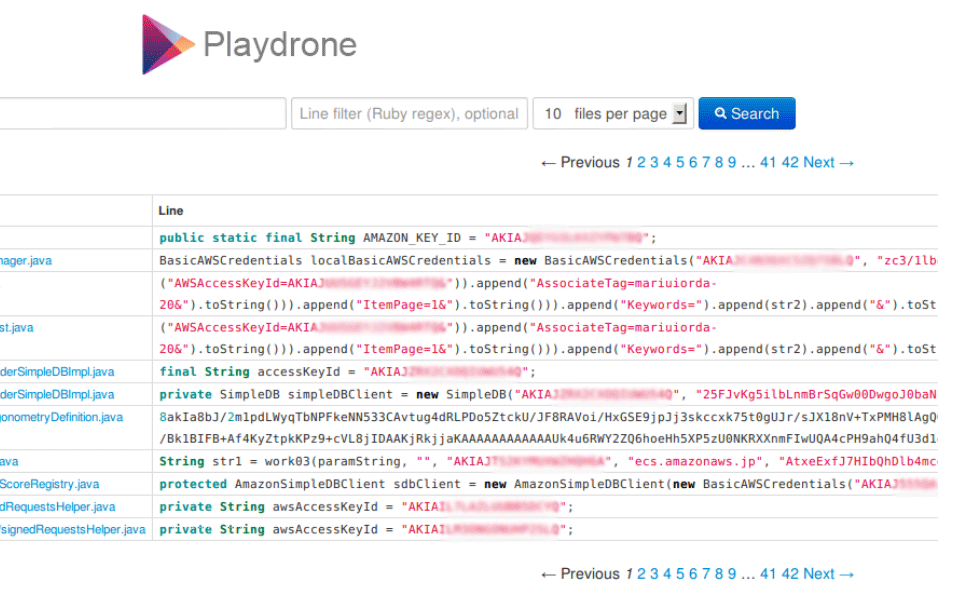Open page 6 in pagination below results

click(693, 574)
